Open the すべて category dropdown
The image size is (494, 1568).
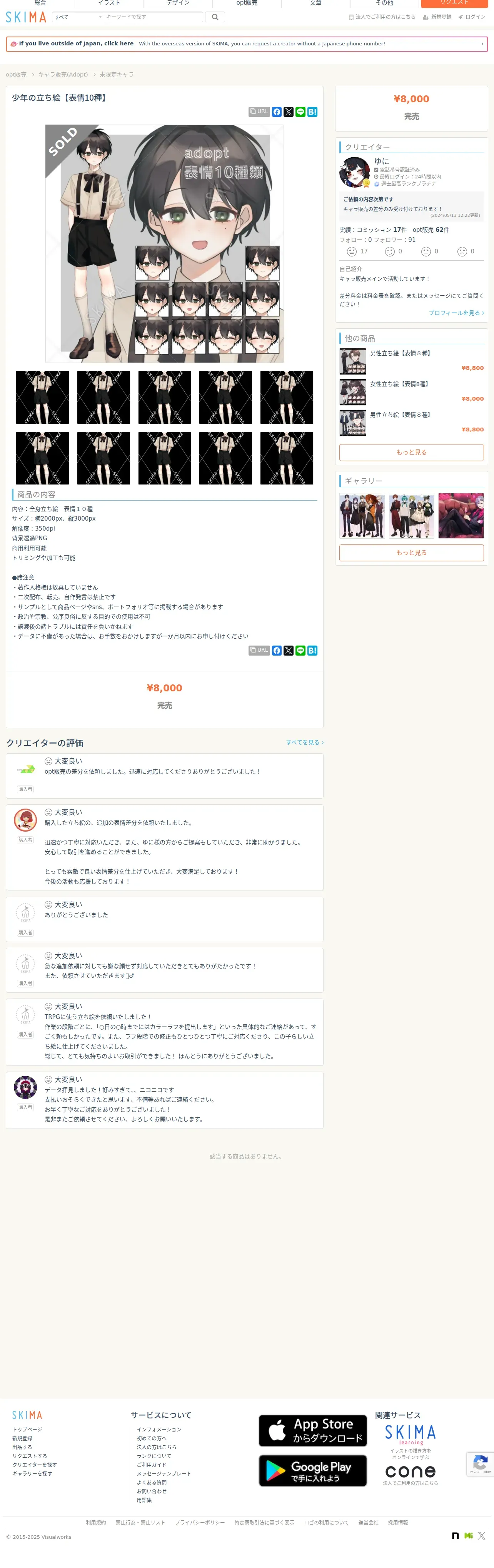coord(78,17)
